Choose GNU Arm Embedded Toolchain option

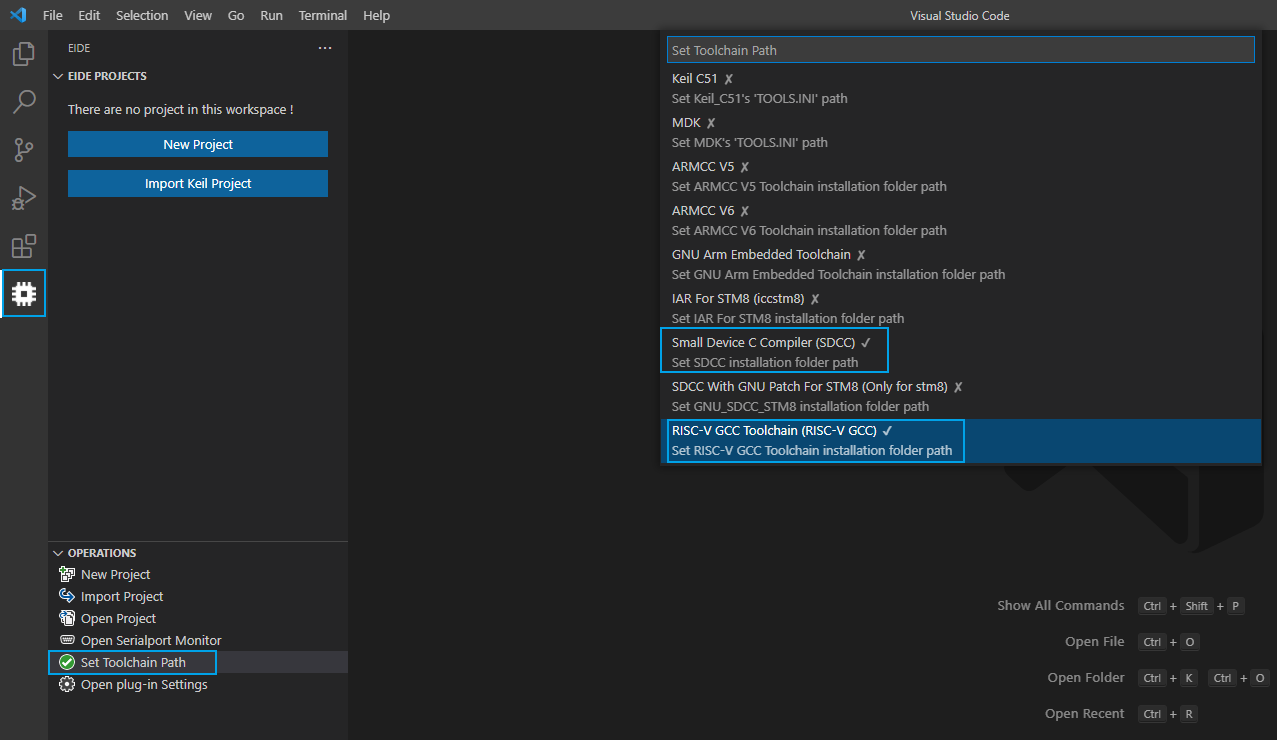point(960,264)
